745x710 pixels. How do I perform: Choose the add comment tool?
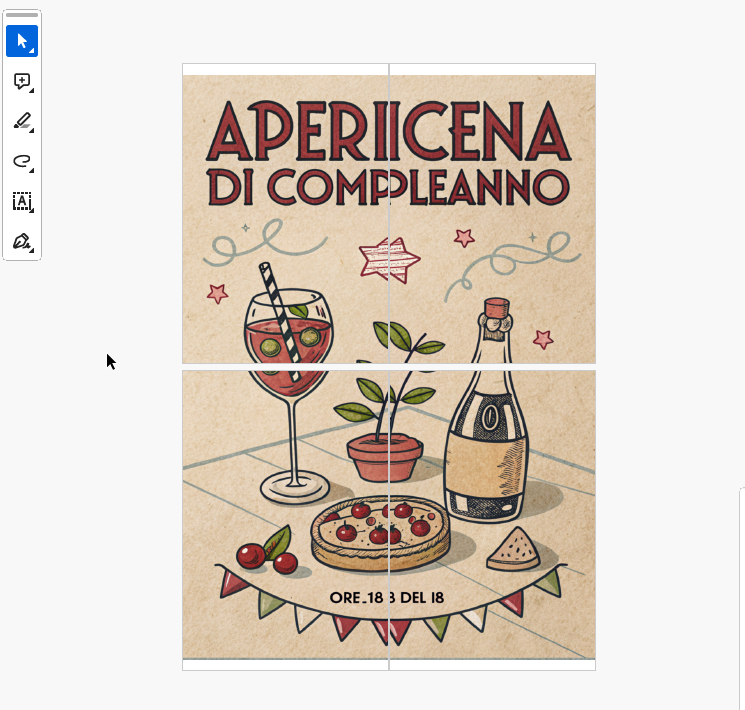[x=22, y=82]
